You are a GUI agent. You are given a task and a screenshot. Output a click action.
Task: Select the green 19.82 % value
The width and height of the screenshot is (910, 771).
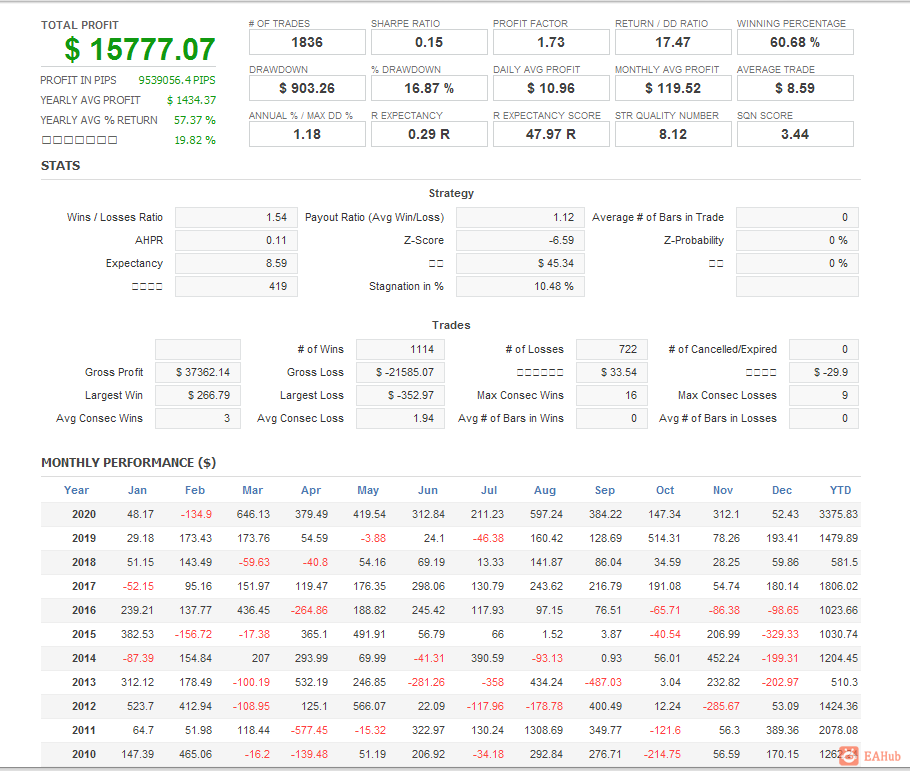[194, 140]
